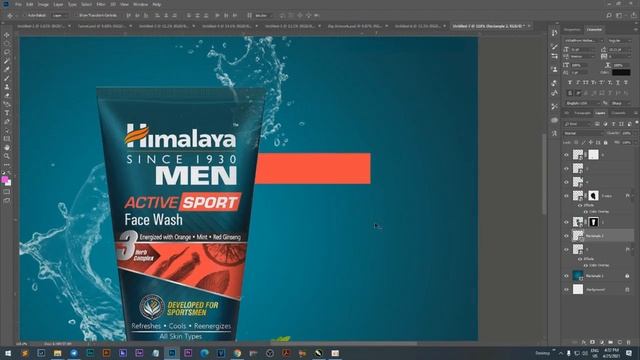Open the Image menu

coord(43,4)
